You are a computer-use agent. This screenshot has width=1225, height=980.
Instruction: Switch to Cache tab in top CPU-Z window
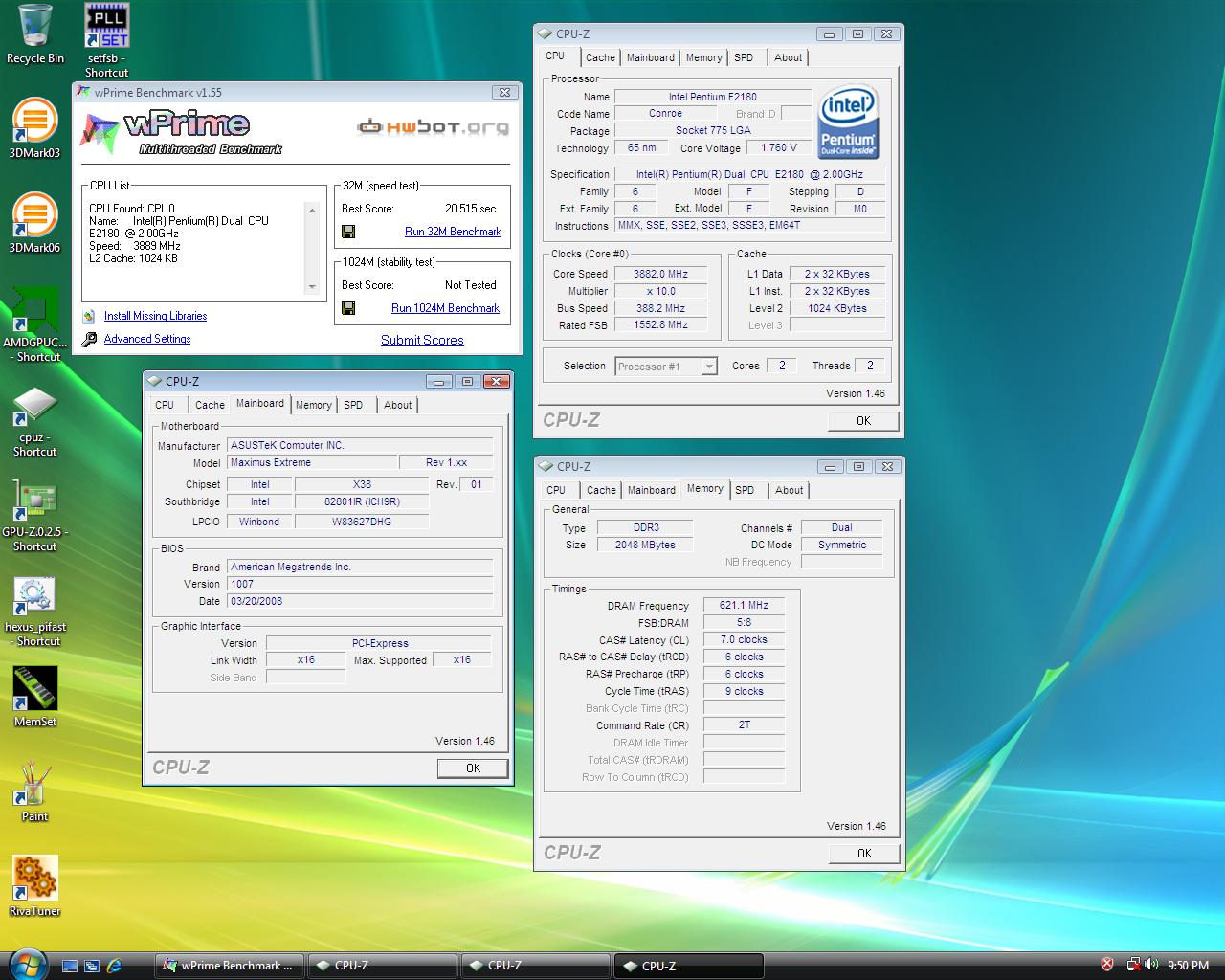pos(600,57)
